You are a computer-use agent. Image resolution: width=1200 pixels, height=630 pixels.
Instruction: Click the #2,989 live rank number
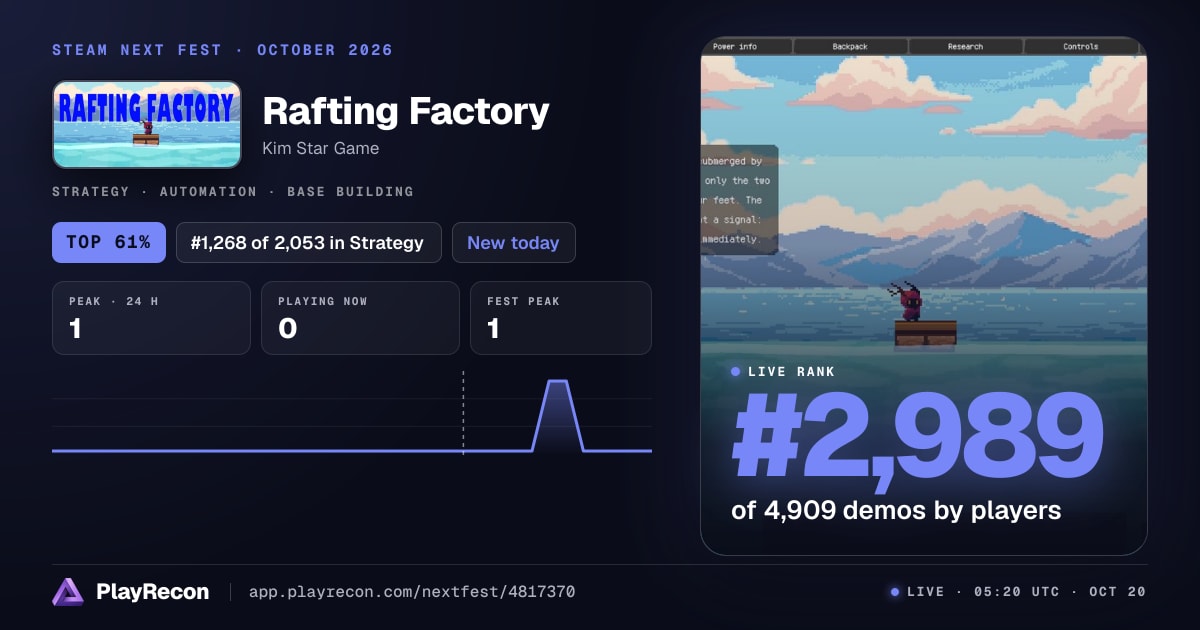point(918,435)
